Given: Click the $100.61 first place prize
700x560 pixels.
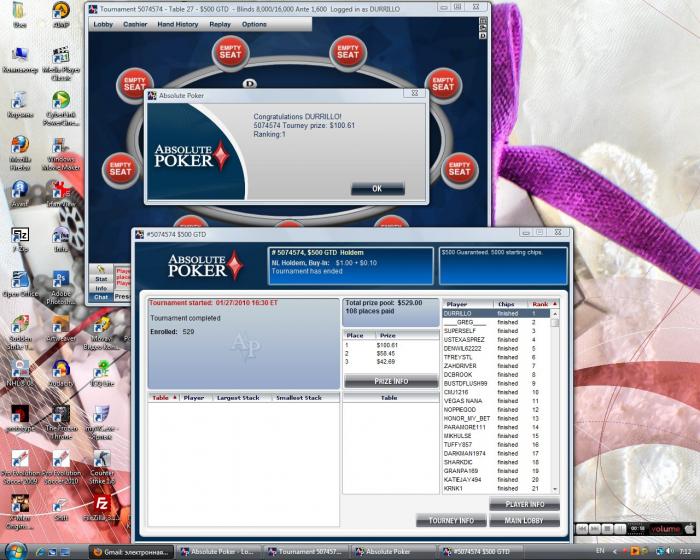Looking at the screenshot, I should pyautogui.click(x=387, y=345).
